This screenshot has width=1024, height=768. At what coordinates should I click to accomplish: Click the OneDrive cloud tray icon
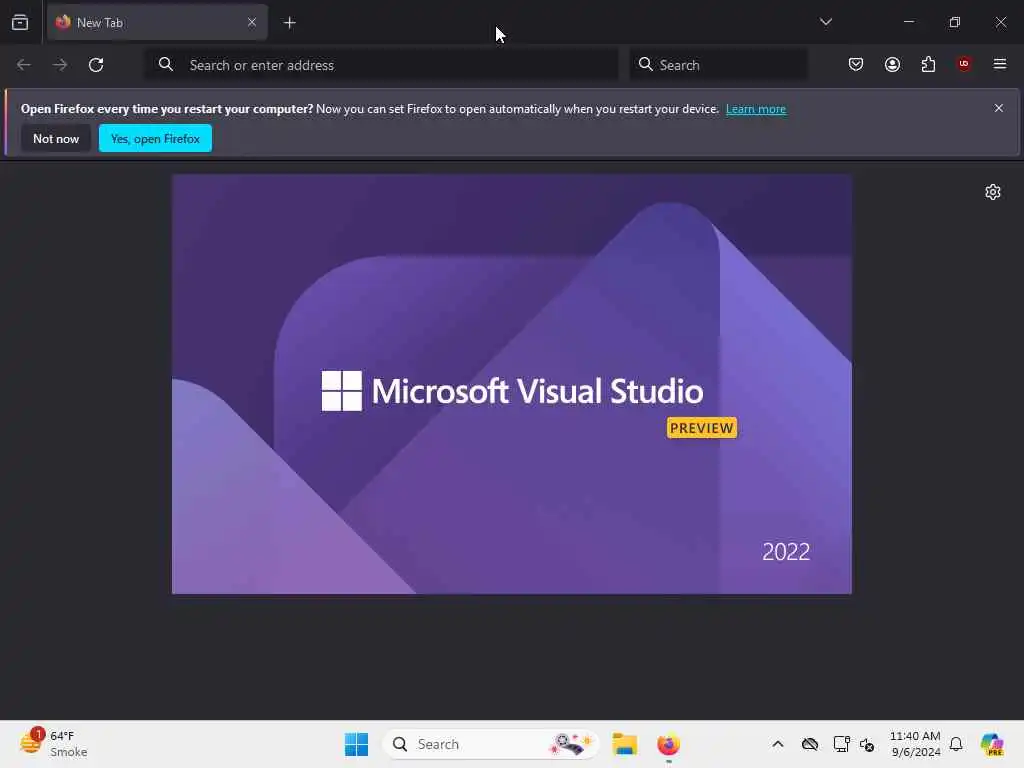(x=810, y=744)
